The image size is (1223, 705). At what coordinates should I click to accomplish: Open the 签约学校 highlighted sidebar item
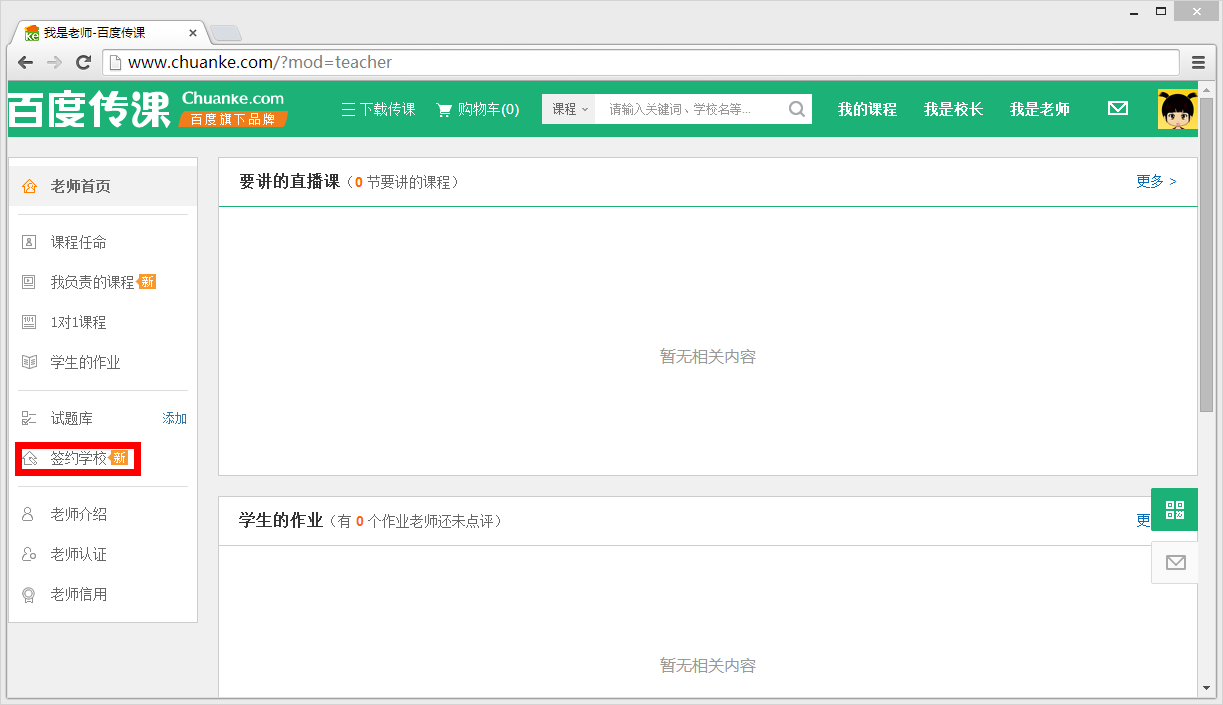coord(75,458)
